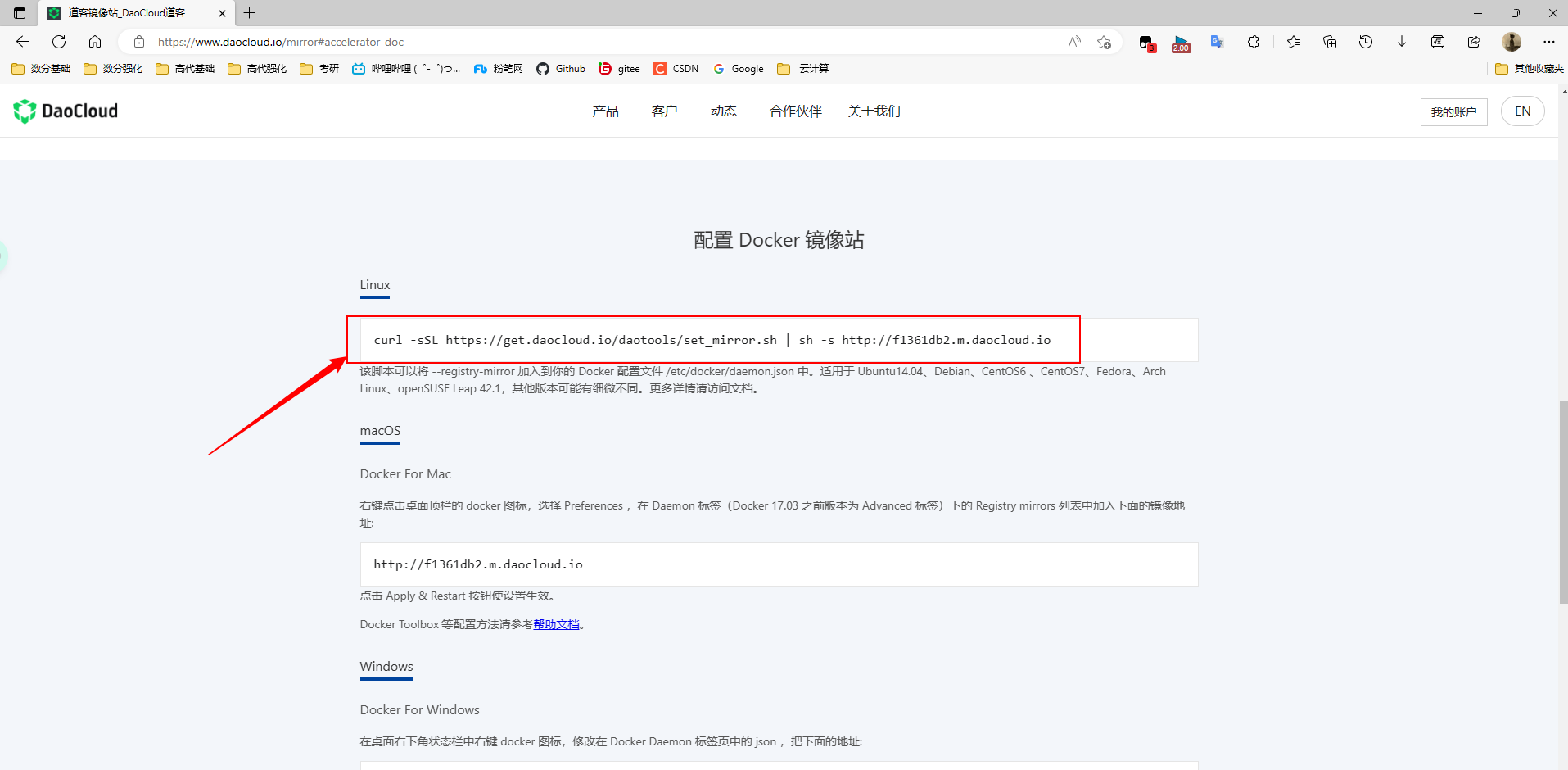Click the 我的账户 button
This screenshot has height=770, width=1568.
point(1453,112)
